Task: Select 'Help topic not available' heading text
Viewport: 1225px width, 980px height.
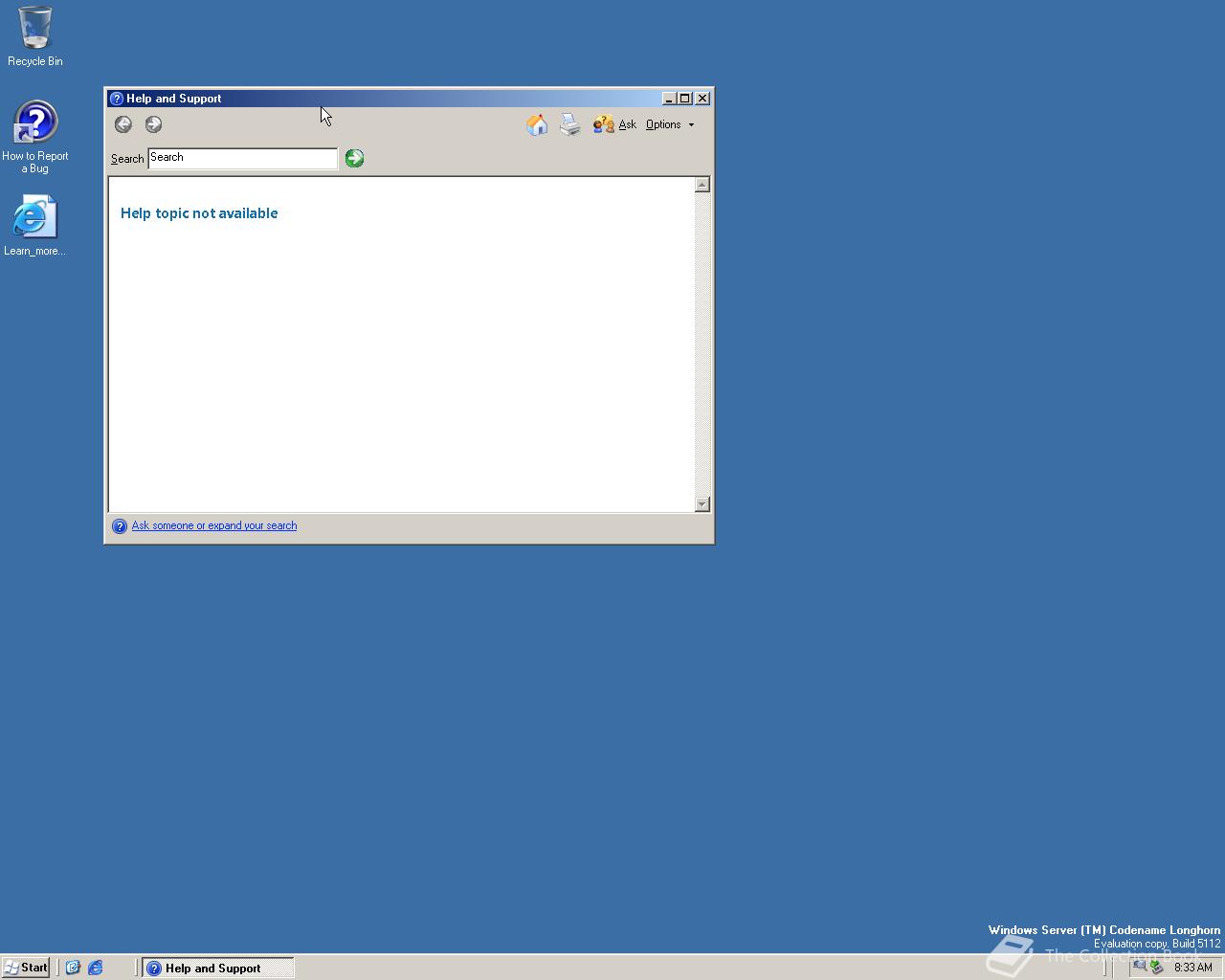Action: click(199, 213)
